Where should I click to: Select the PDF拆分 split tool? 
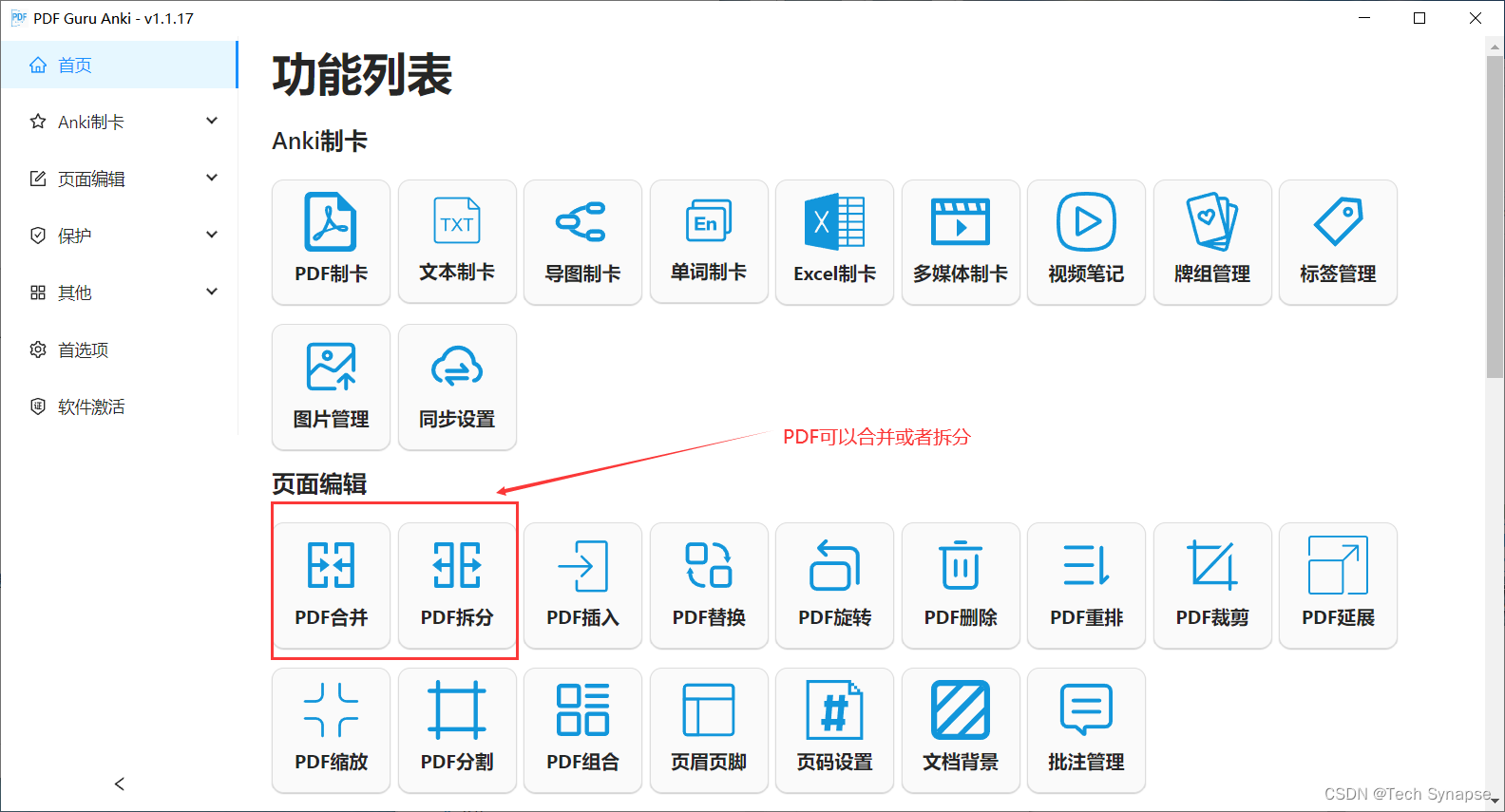coord(457,585)
